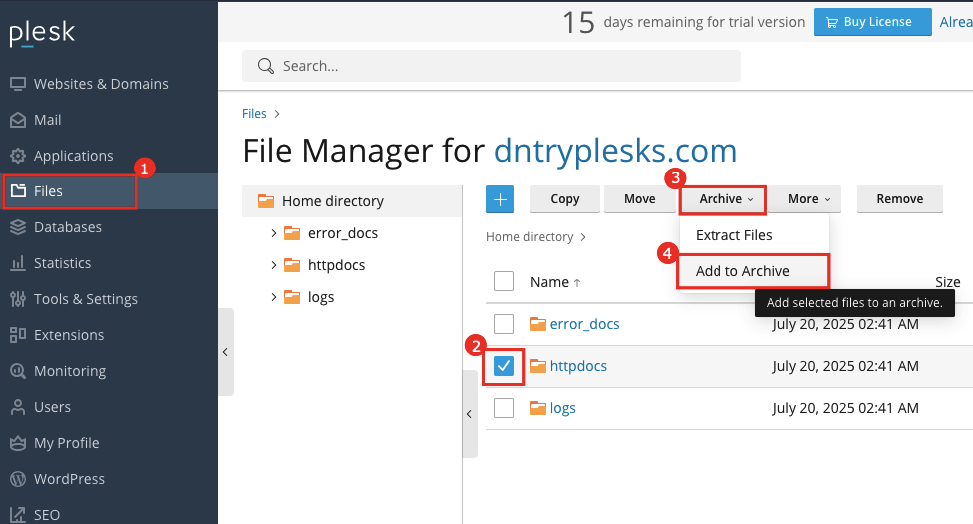Screen dimensions: 973x524
Task: Open the More dropdown
Action: (809, 199)
